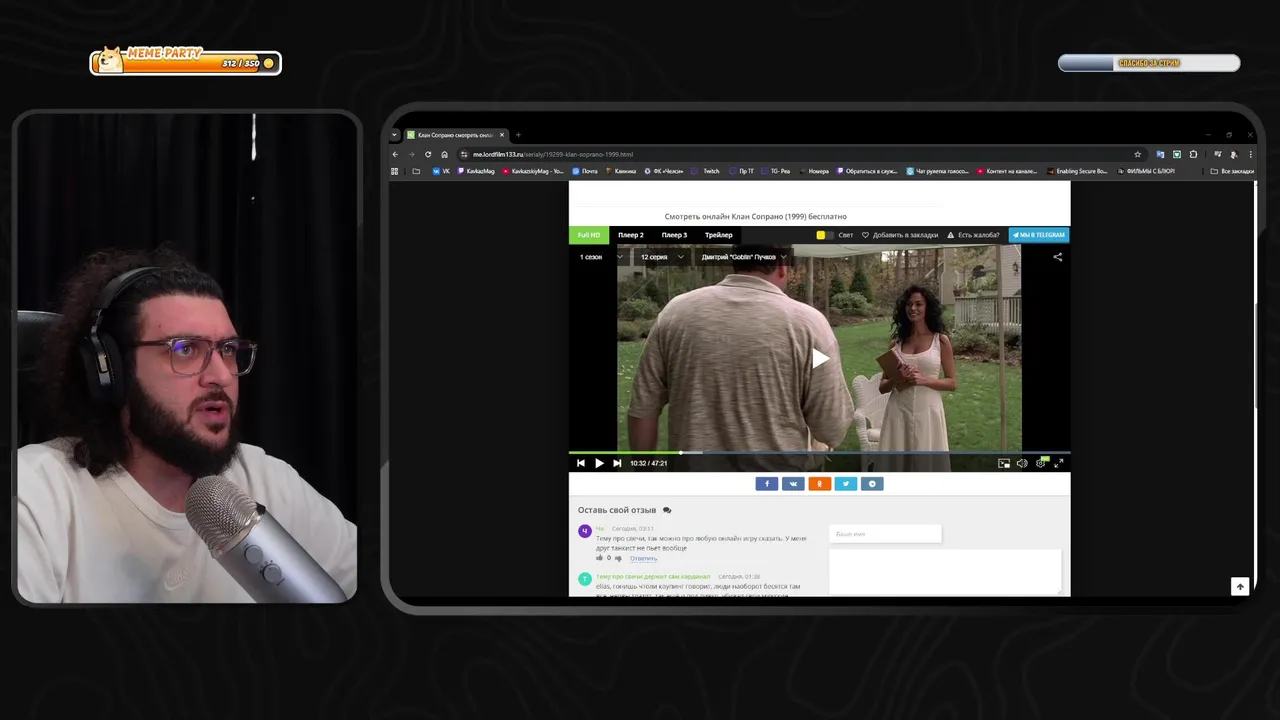
Task: Open Chrome three-dot menu
Action: (x=1250, y=154)
